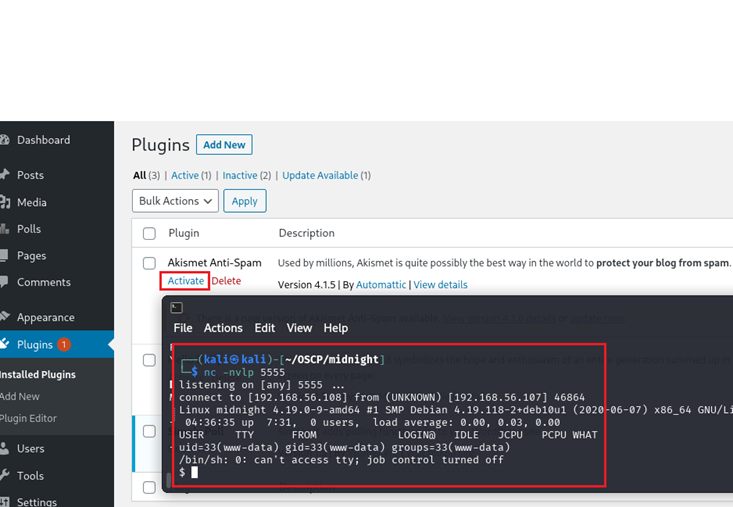Select Plugin Editor submenu item
The height and width of the screenshot is (507, 733).
pyautogui.click(x=28, y=418)
